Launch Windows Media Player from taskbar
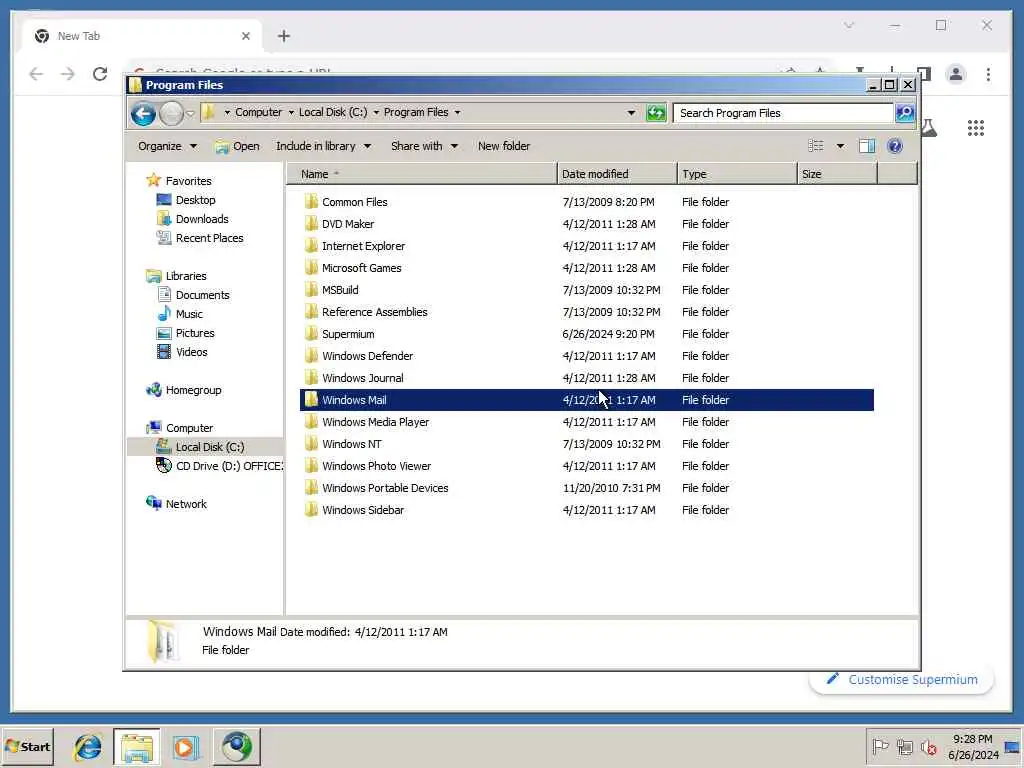 pyautogui.click(x=185, y=747)
